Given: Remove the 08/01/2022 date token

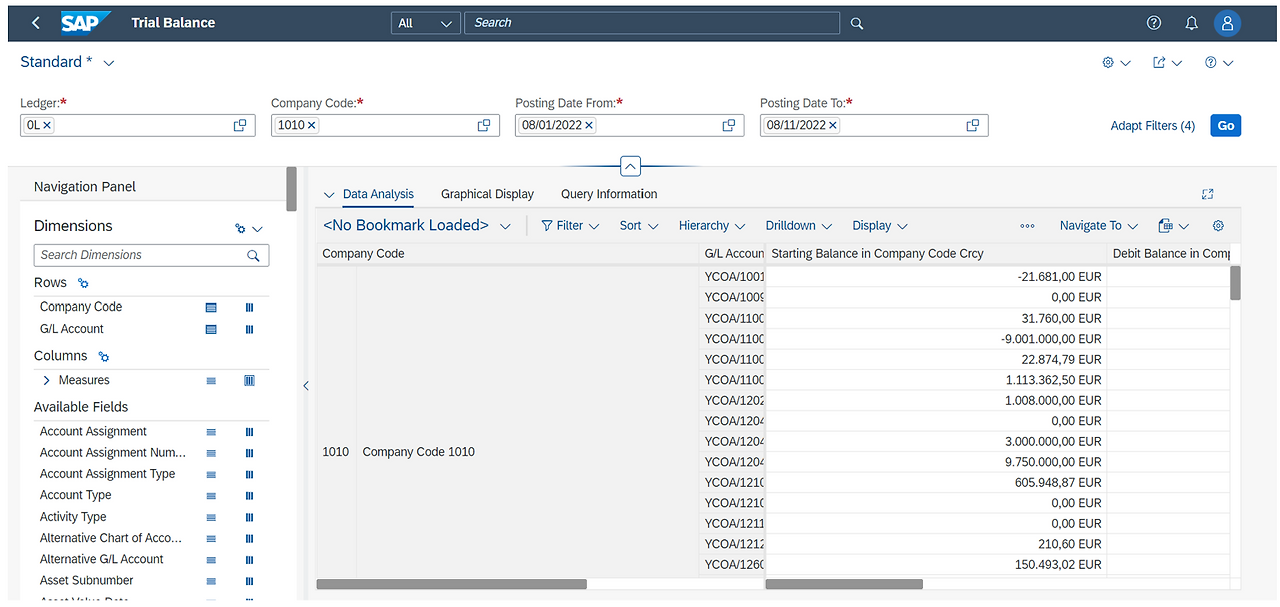Looking at the screenshot, I should click(589, 125).
